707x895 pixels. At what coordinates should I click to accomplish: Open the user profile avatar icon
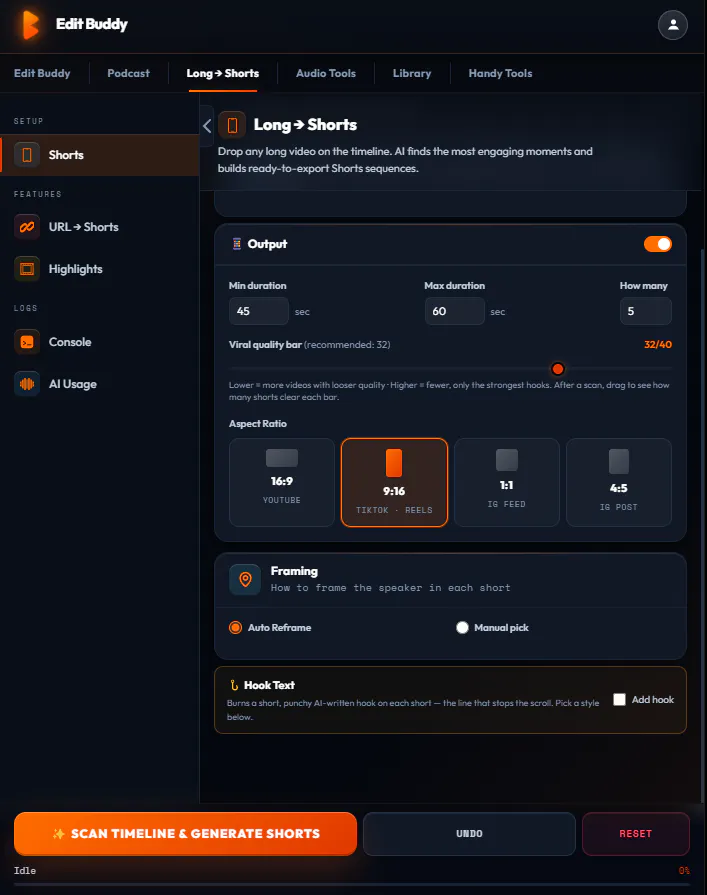673,25
